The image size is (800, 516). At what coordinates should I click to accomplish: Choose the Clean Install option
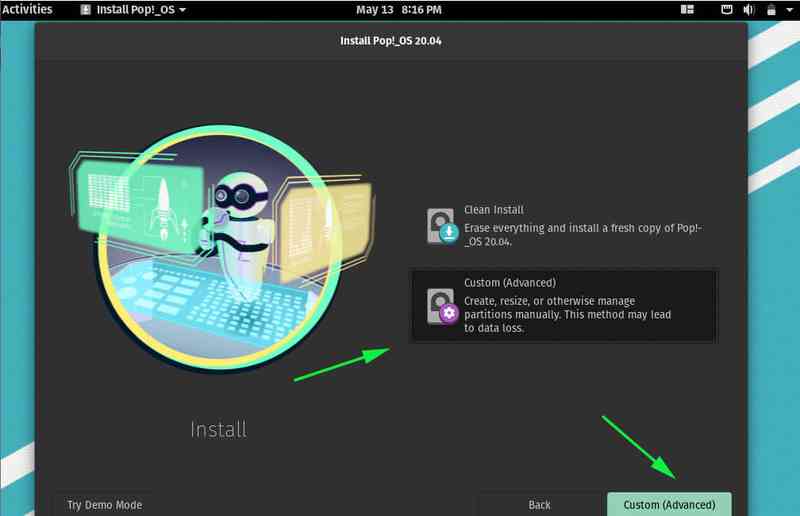click(x=564, y=226)
